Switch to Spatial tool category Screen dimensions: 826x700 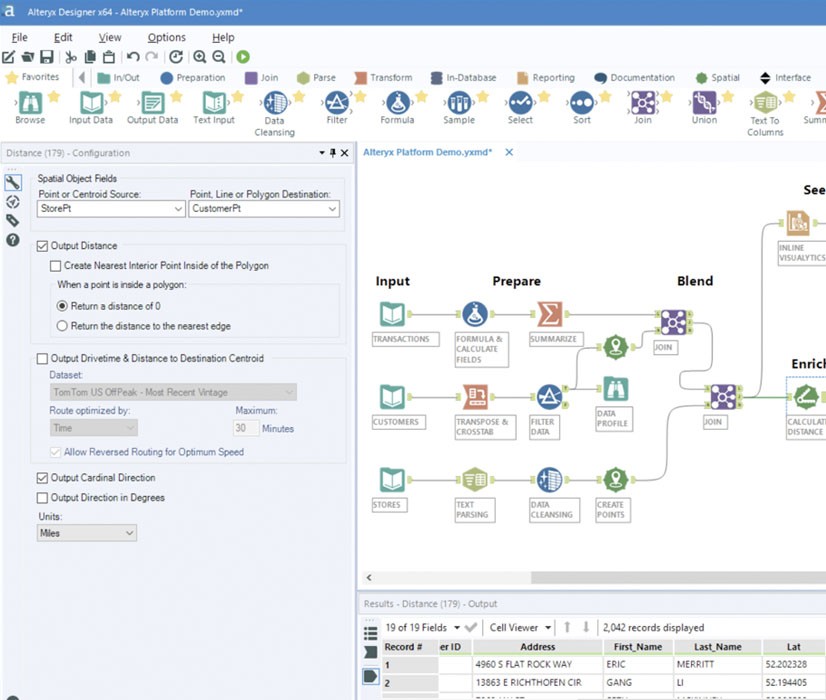(x=717, y=78)
